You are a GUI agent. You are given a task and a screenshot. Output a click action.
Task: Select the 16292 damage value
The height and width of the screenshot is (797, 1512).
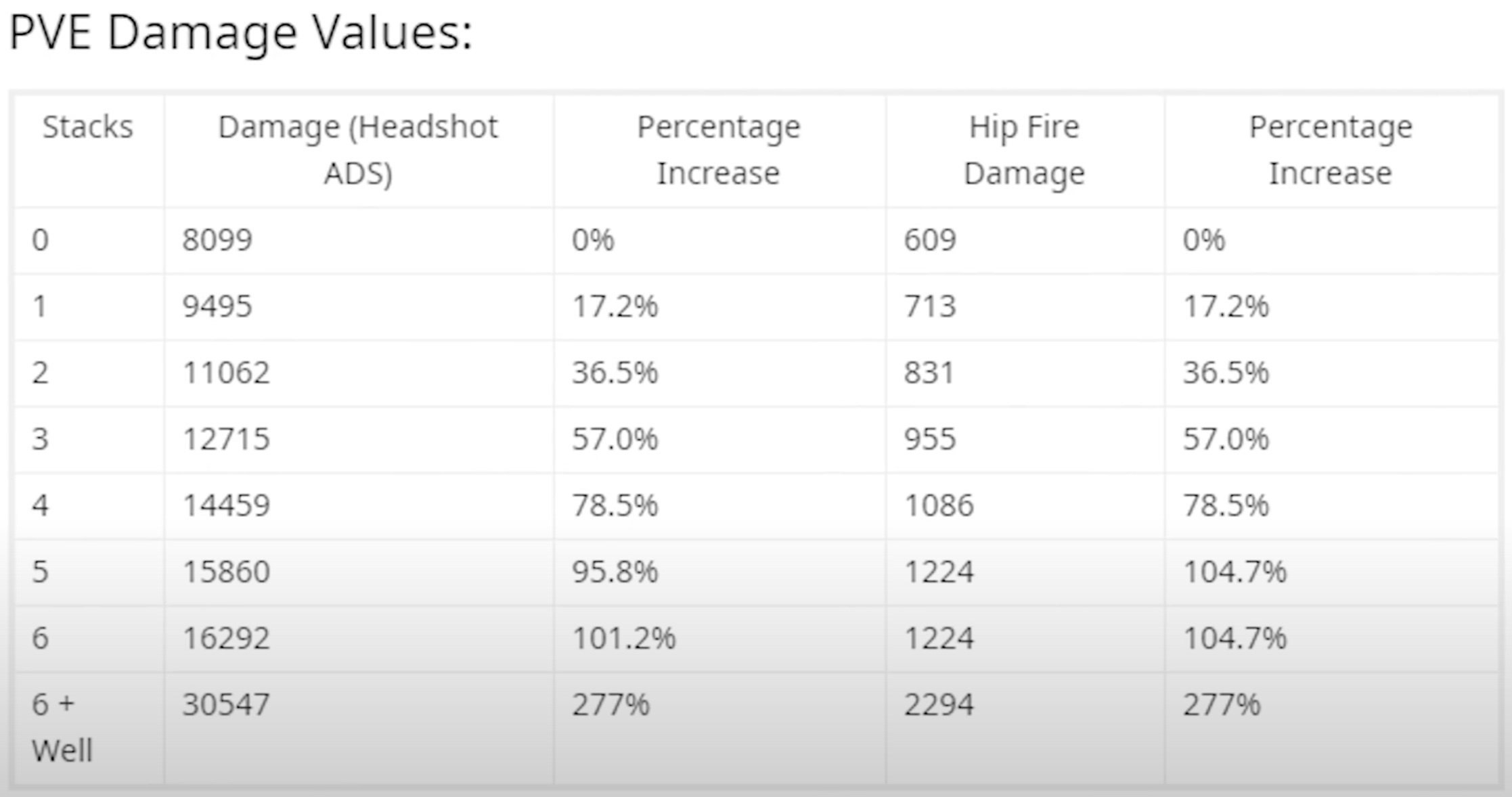226,638
